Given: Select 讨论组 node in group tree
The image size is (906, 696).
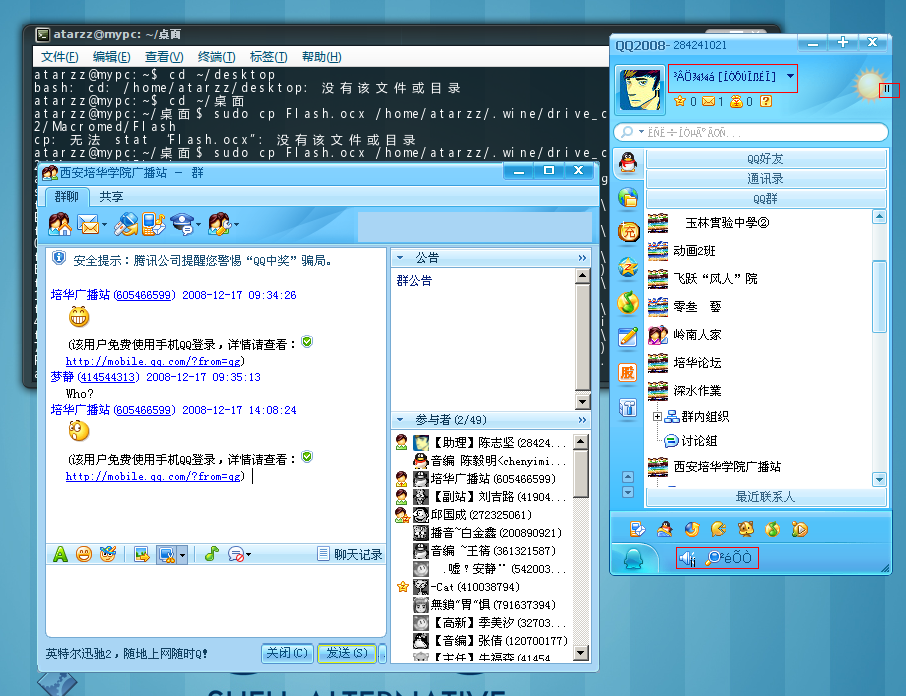Looking at the screenshot, I should click(692, 441).
